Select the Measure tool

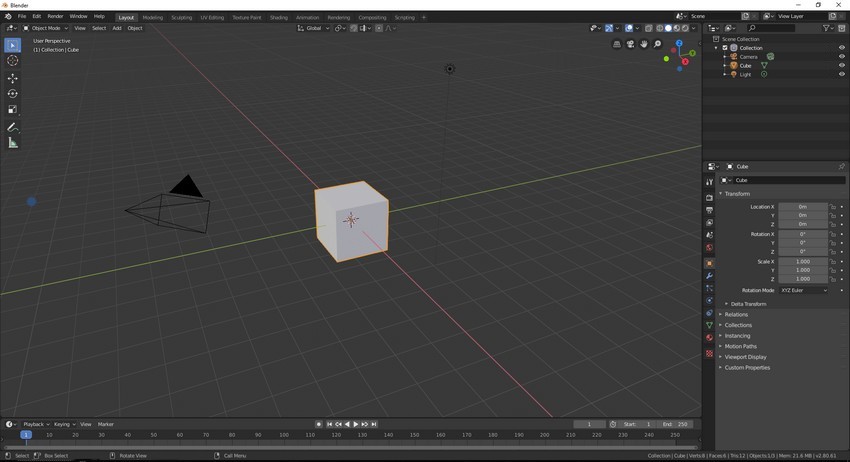[12, 143]
